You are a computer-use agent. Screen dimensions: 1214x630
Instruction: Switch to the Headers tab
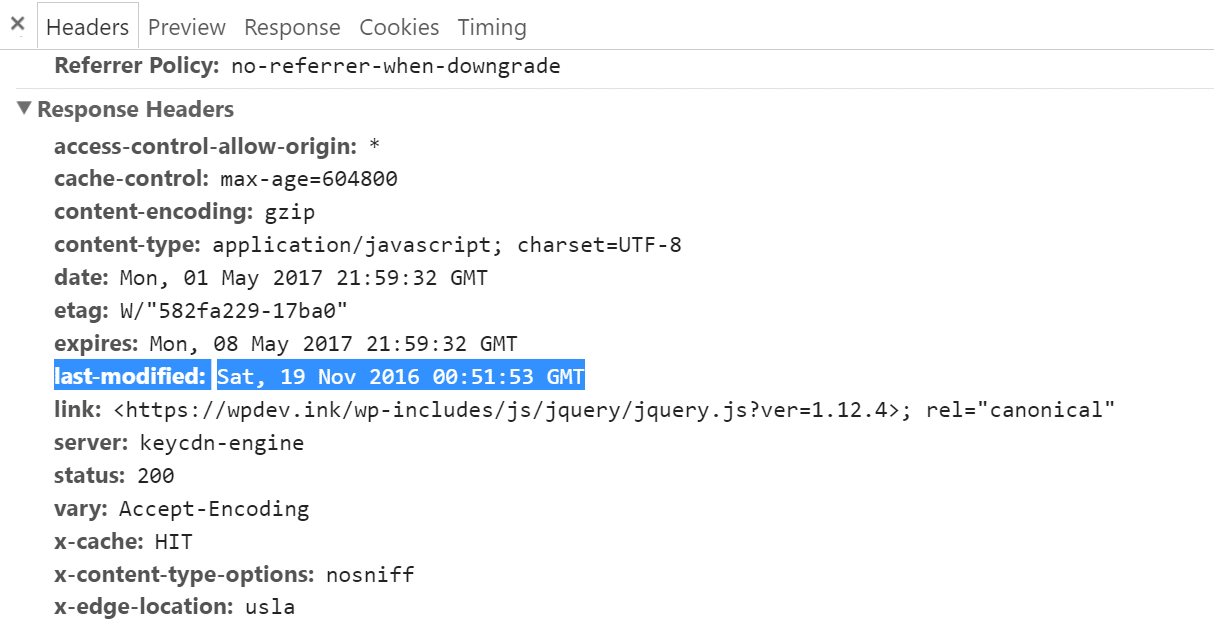tap(87, 28)
